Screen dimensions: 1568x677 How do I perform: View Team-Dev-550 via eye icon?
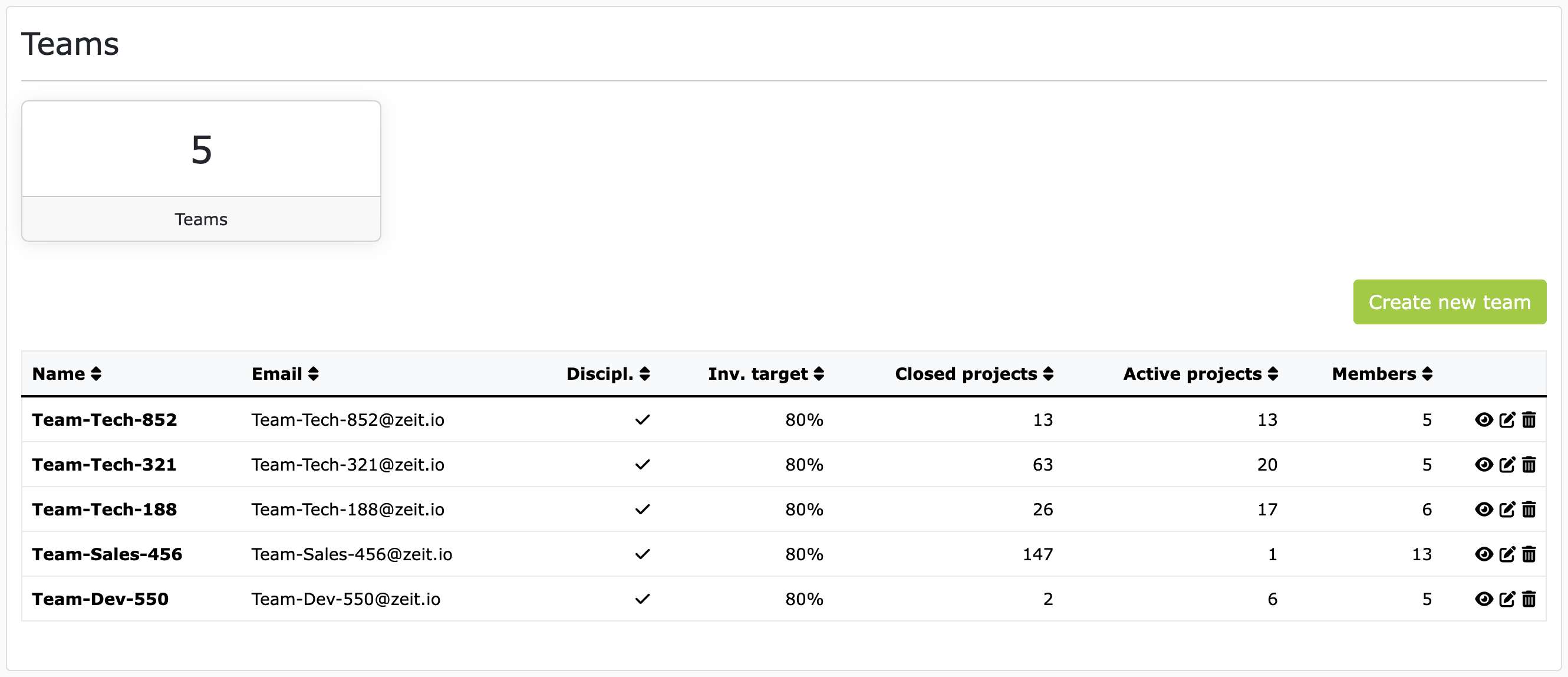coord(1483,599)
